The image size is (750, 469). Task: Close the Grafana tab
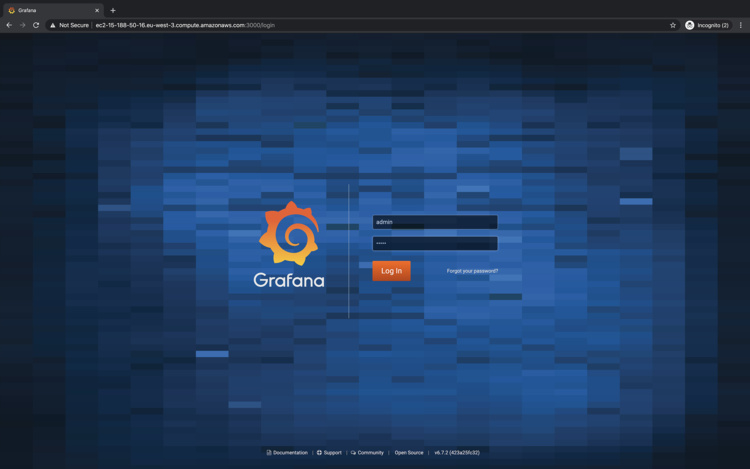click(97, 10)
